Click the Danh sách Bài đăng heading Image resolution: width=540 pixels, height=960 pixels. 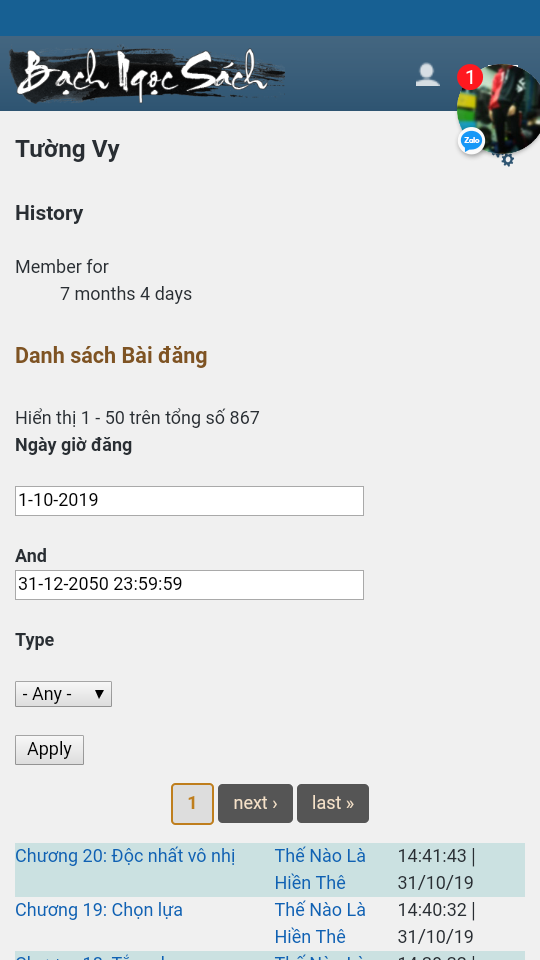(111, 356)
